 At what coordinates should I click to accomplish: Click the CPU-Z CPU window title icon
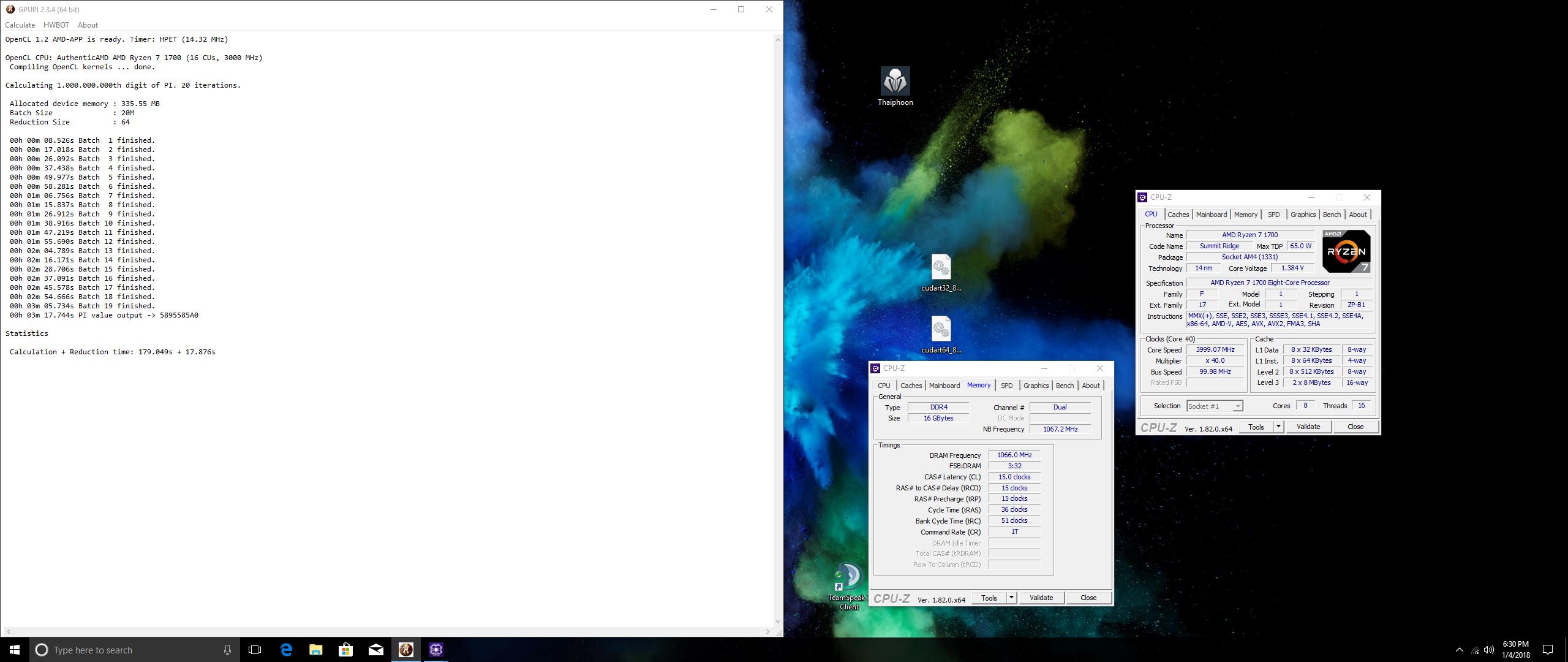[1142, 197]
